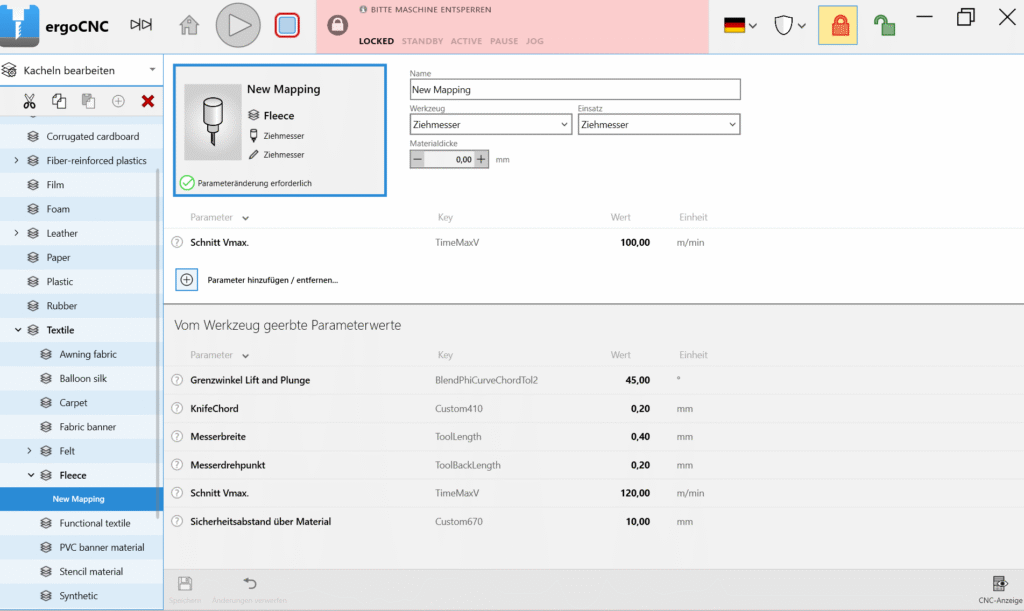The image size is (1024, 611).
Task: Toggle the red lock machine button
Action: tap(837, 26)
